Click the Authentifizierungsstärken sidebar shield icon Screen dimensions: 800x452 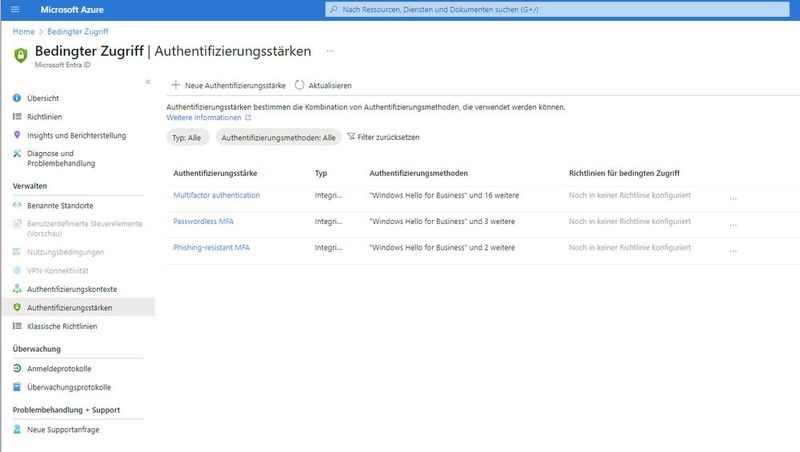17,307
